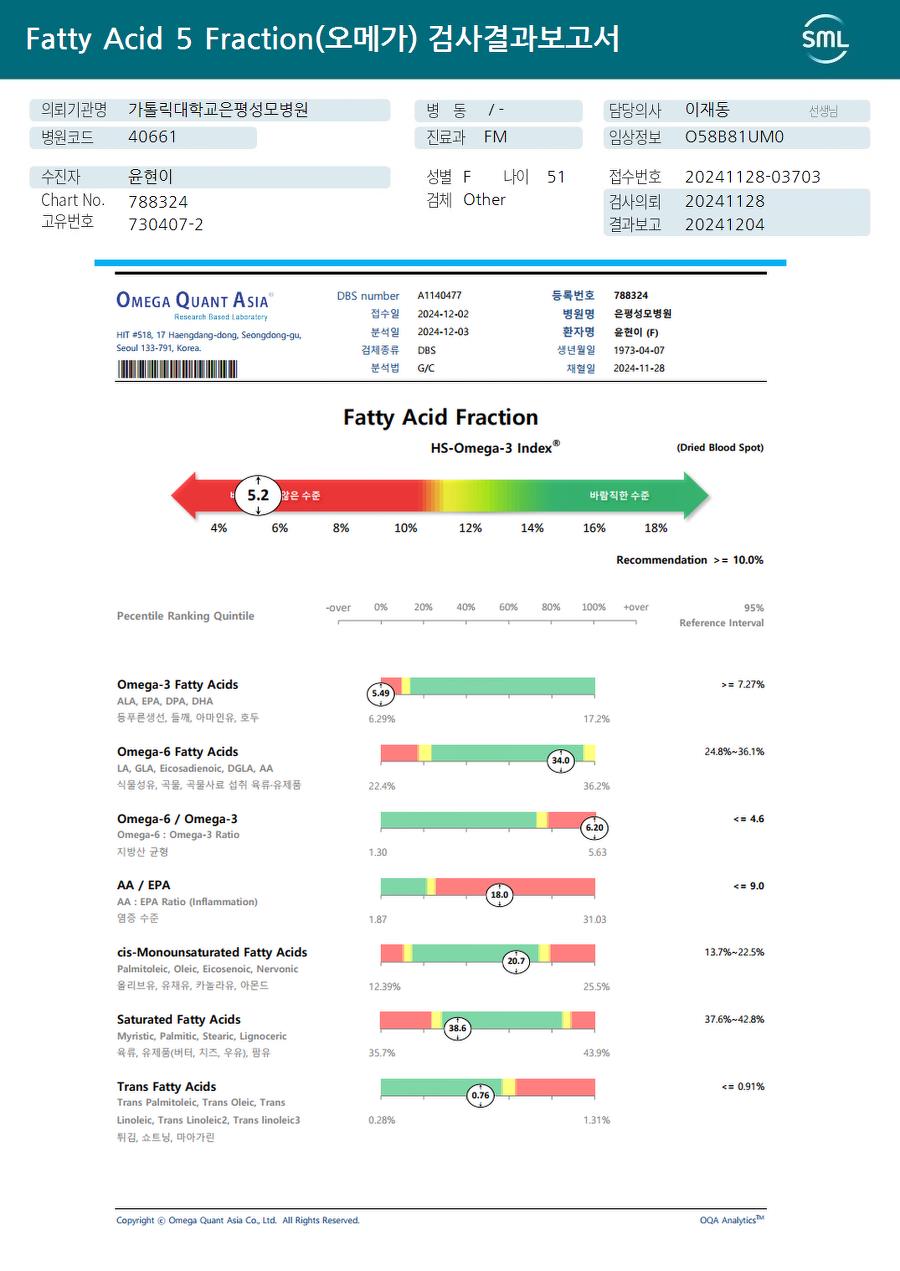
Task: Click the 38.6 Saturated Fatty Acids marker
Action: (x=458, y=1028)
